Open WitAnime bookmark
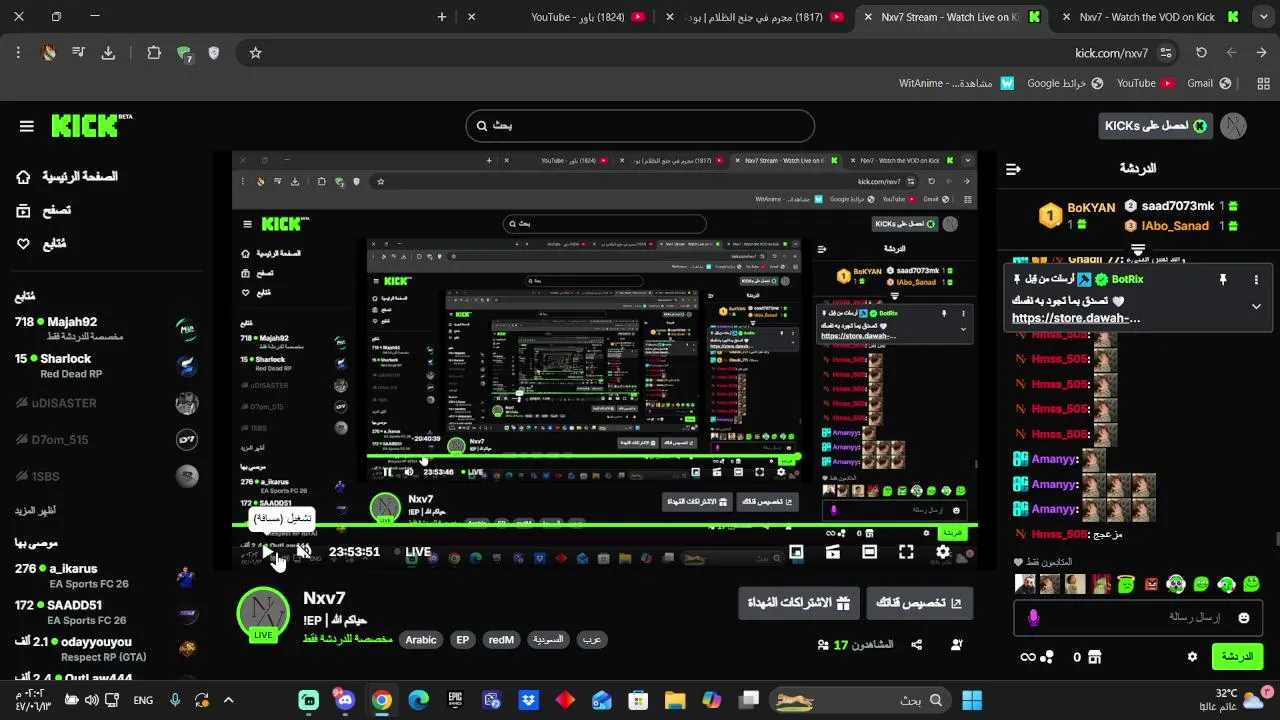The image size is (1280, 720). pos(957,83)
